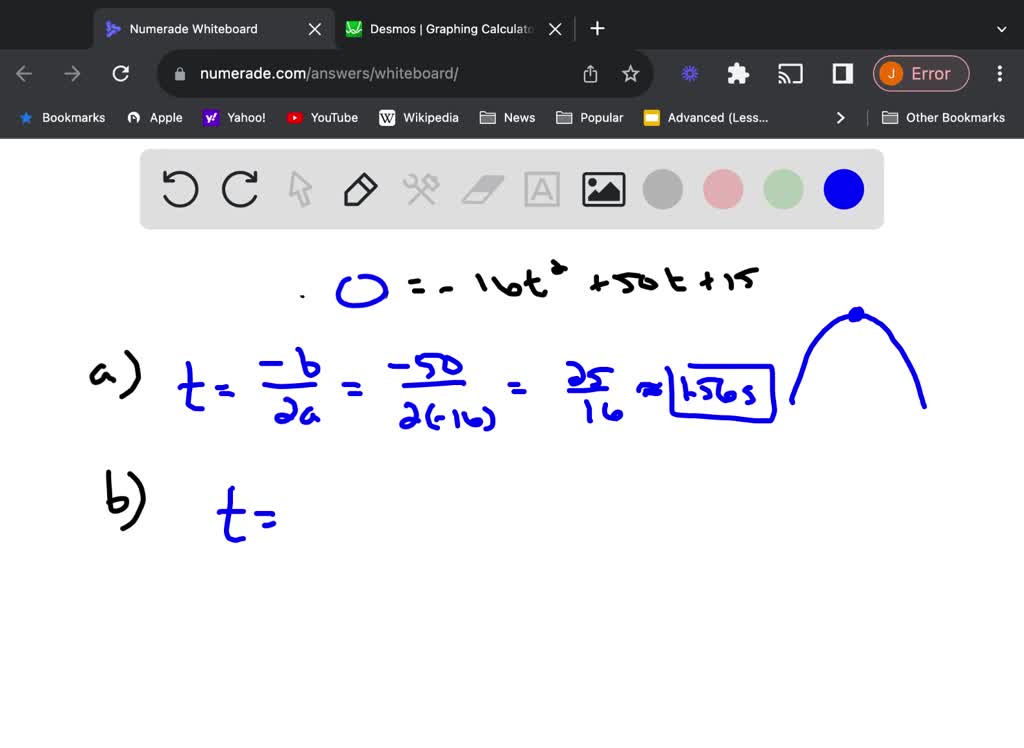
Task: Select the eraser tool
Action: coord(482,189)
